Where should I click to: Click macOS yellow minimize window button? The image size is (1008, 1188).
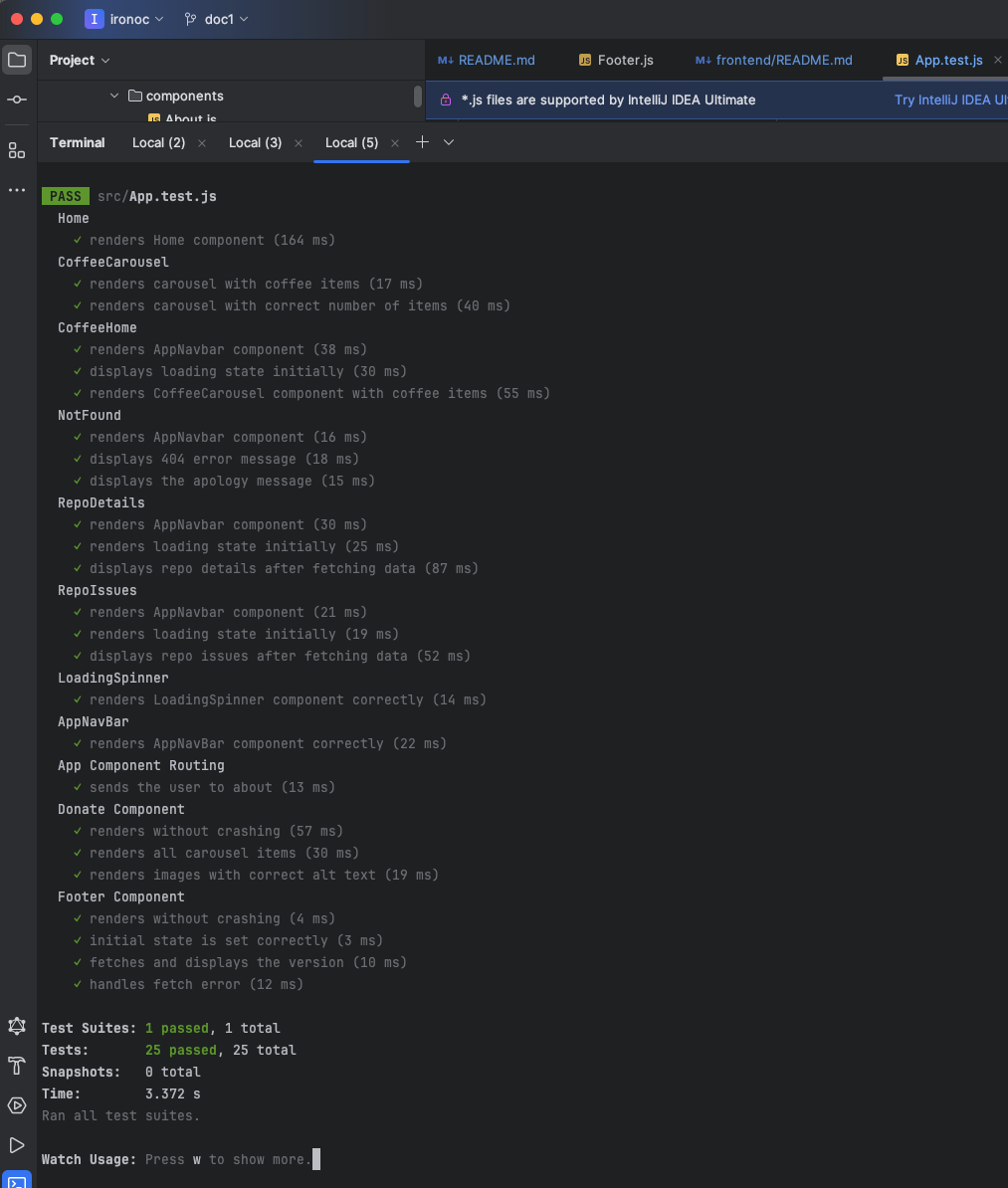point(37,19)
